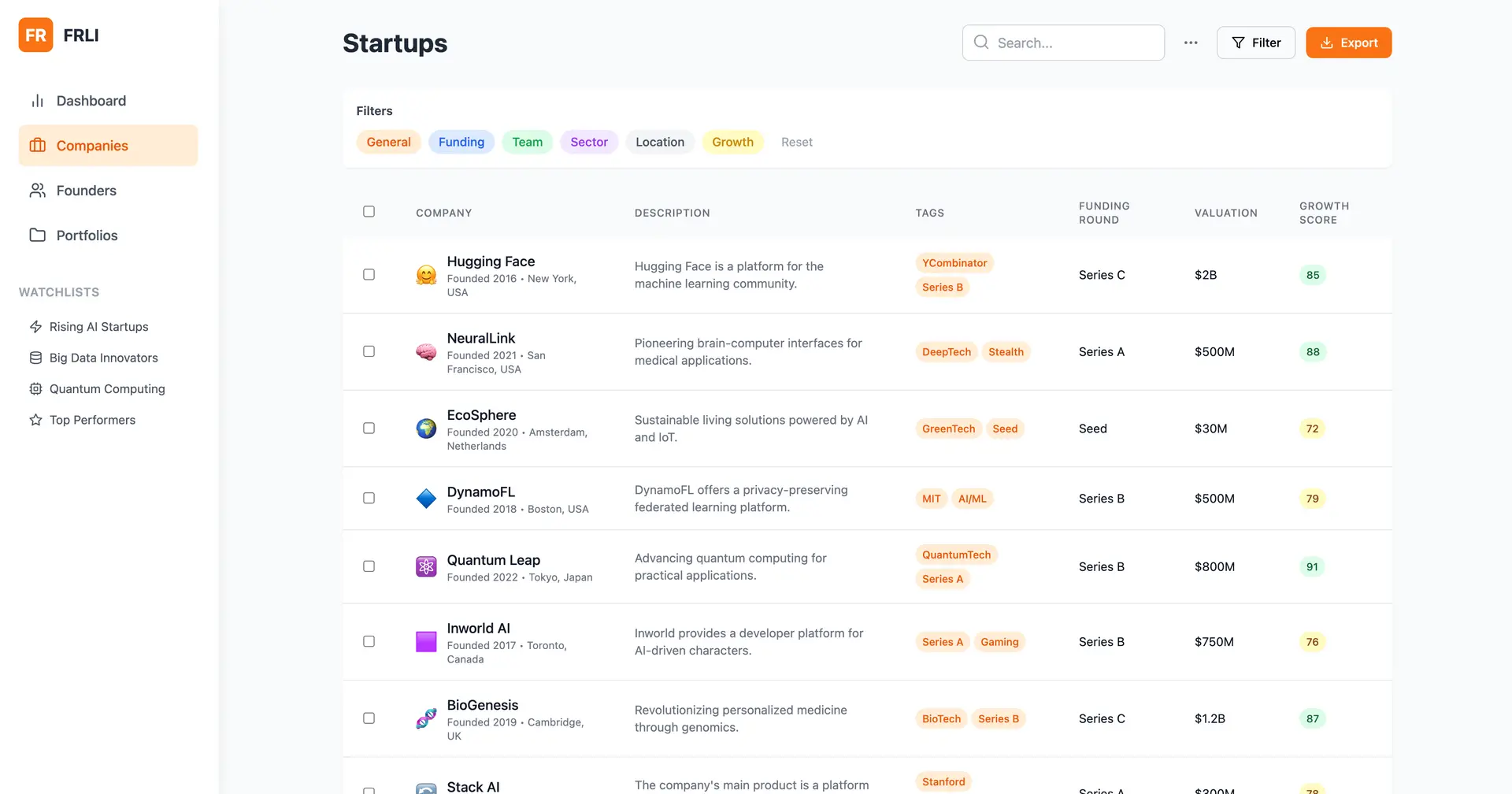Open the Dashboard page
Viewport: 1512px width, 794px height.
pyautogui.click(x=108, y=101)
